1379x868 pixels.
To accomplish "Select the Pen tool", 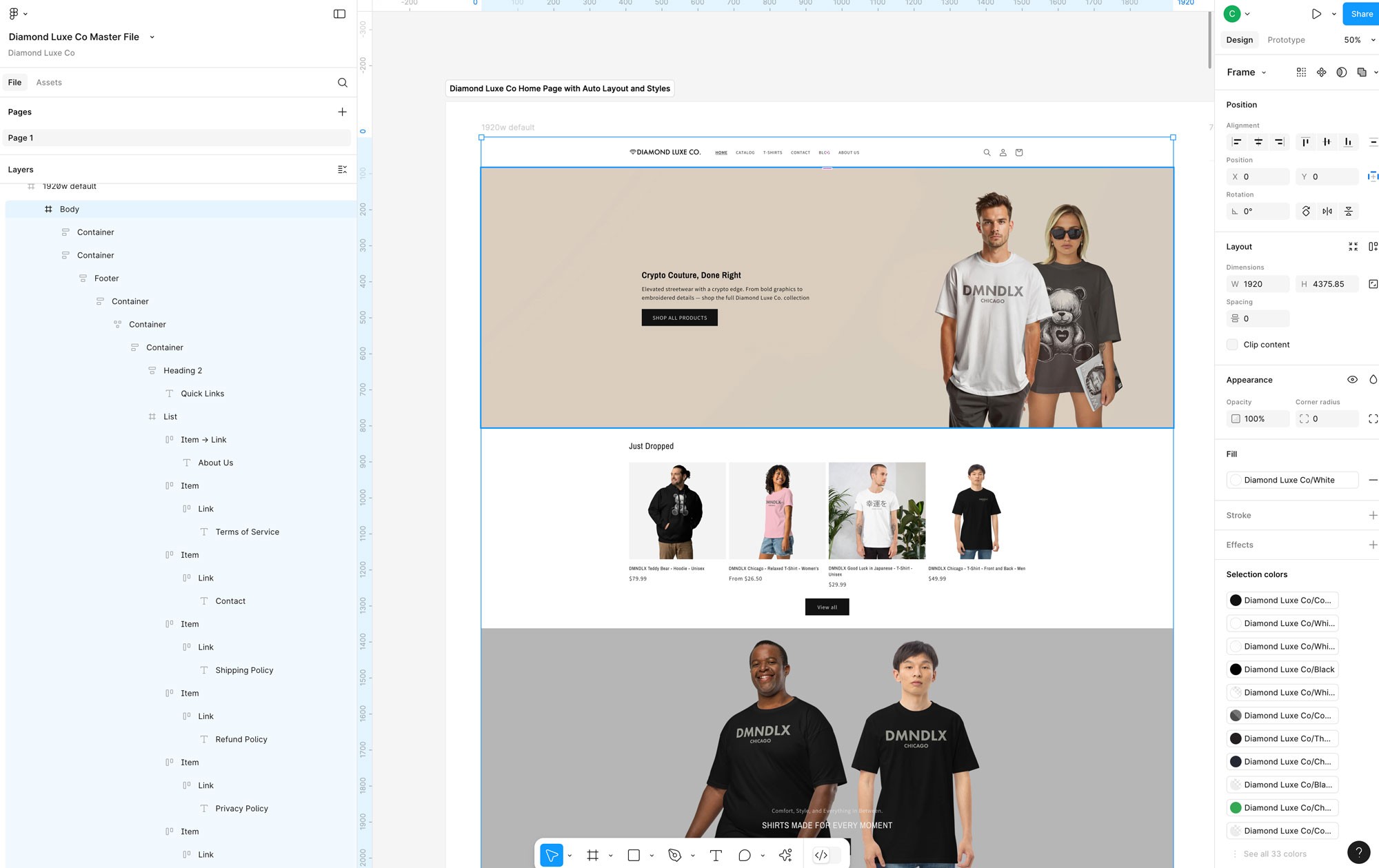I will (x=674, y=855).
